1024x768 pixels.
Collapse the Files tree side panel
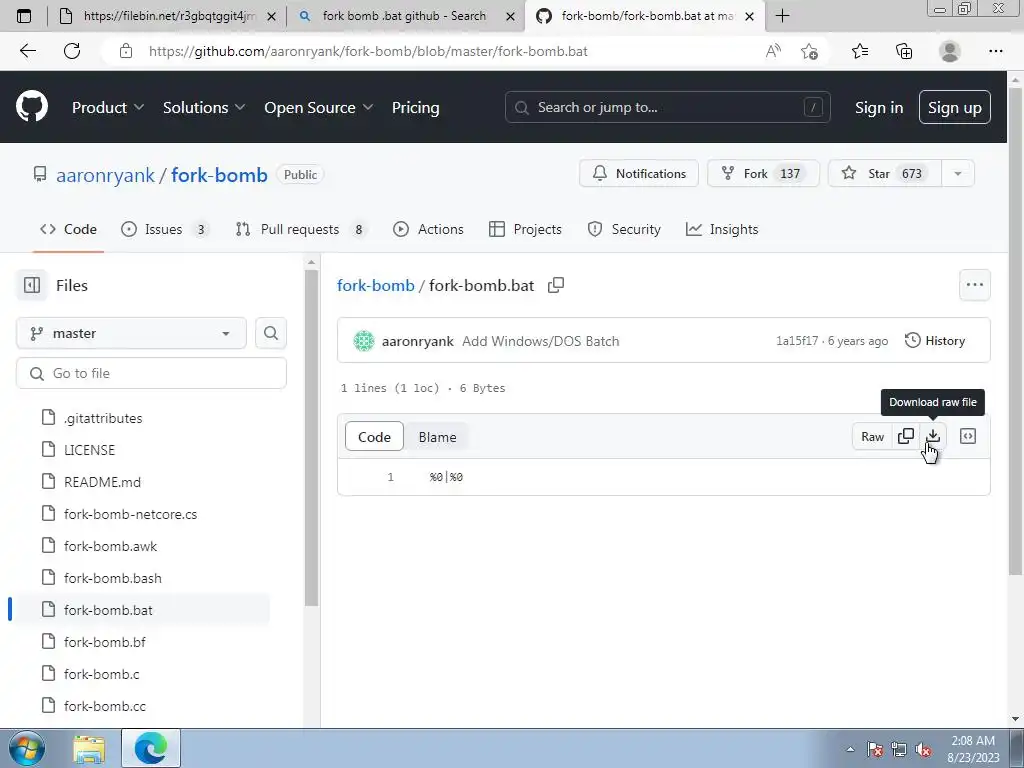32,285
